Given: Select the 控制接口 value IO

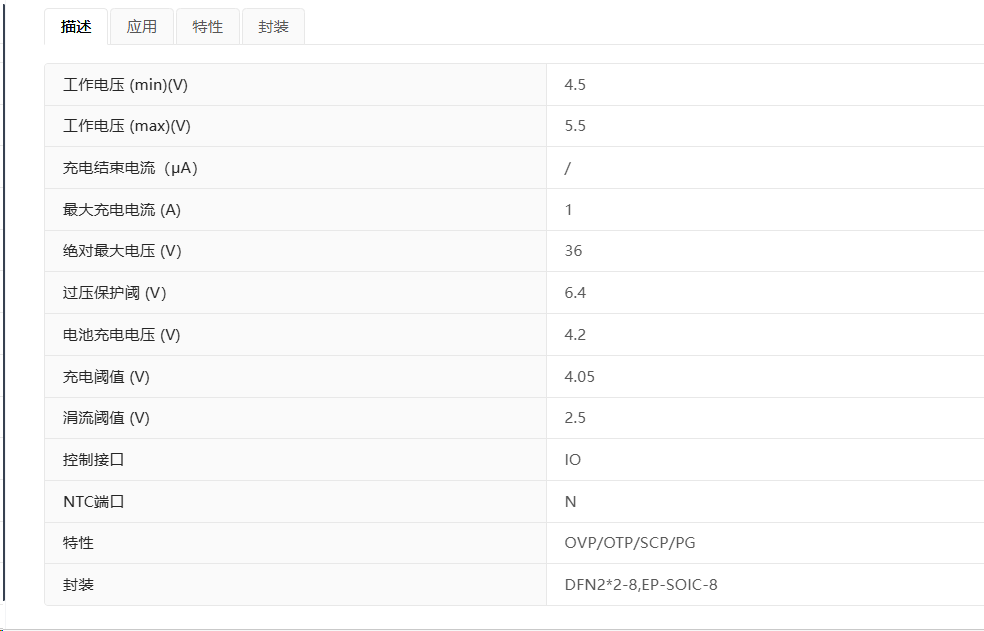Looking at the screenshot, I should (573, 460).
